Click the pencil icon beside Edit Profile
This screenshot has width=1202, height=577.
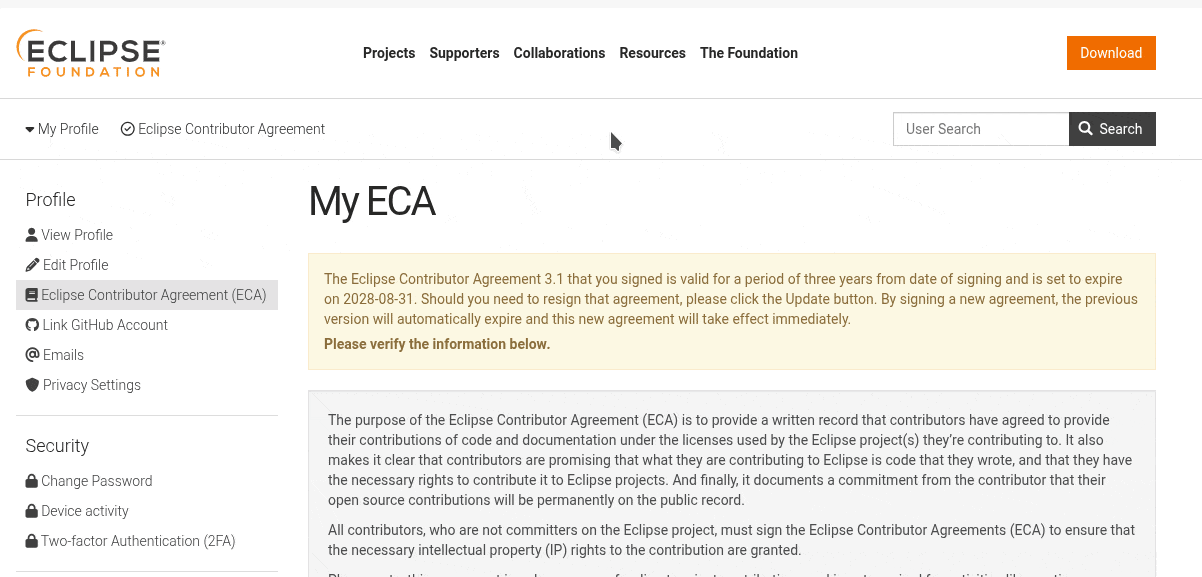click(33, 265)
